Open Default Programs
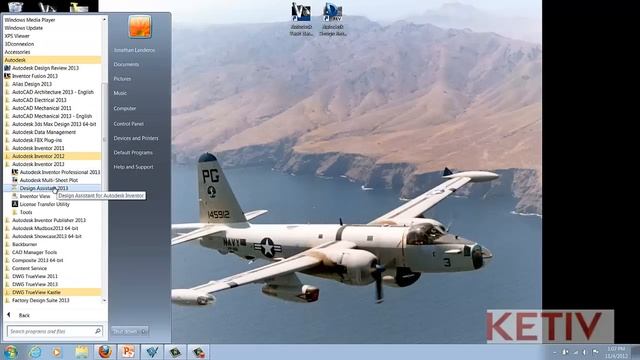640x360 pixels. [x=133, y=153]
